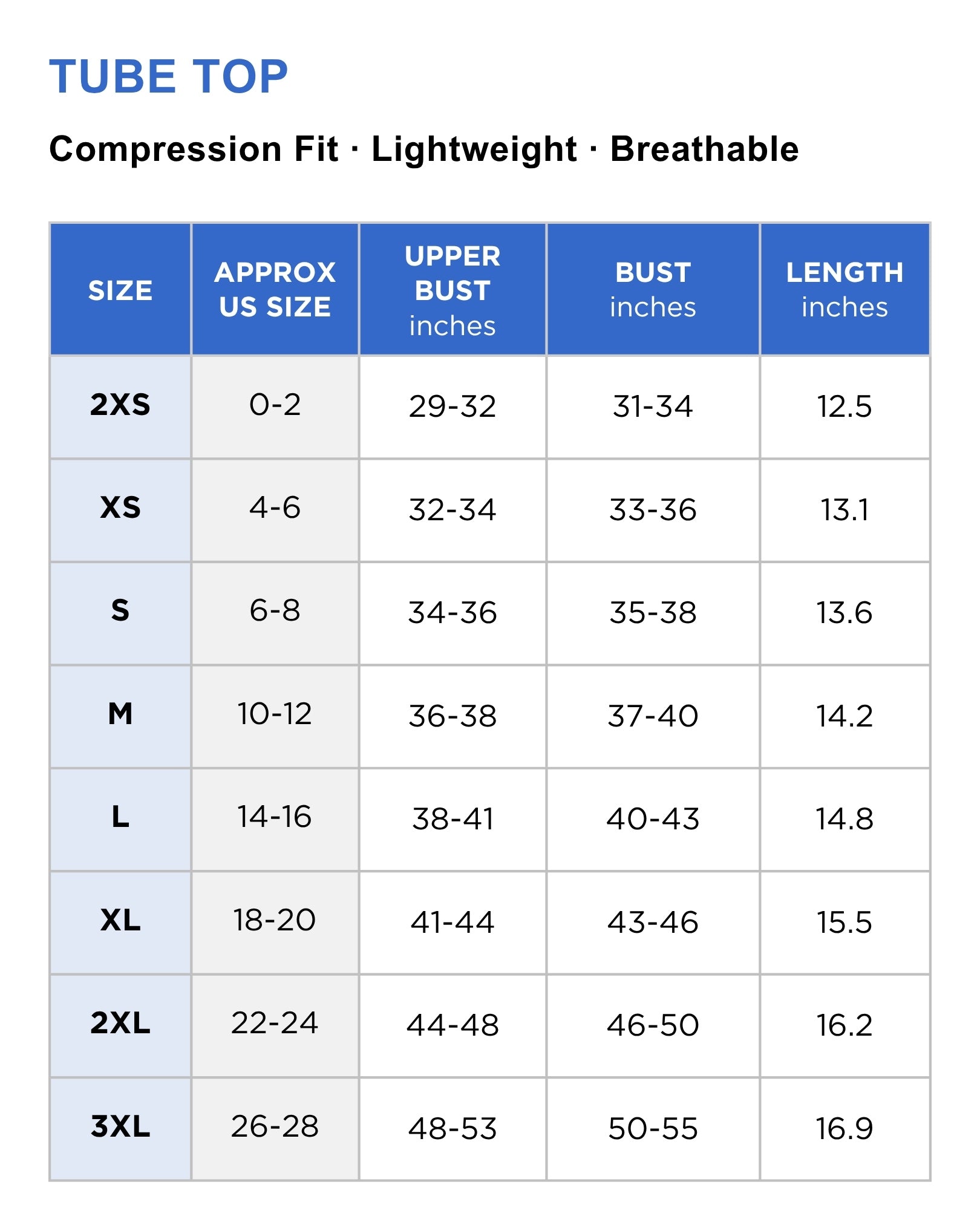Select the 2XS size row label
Viewport: 980px width, 1225px height.
tap(120, 405)
